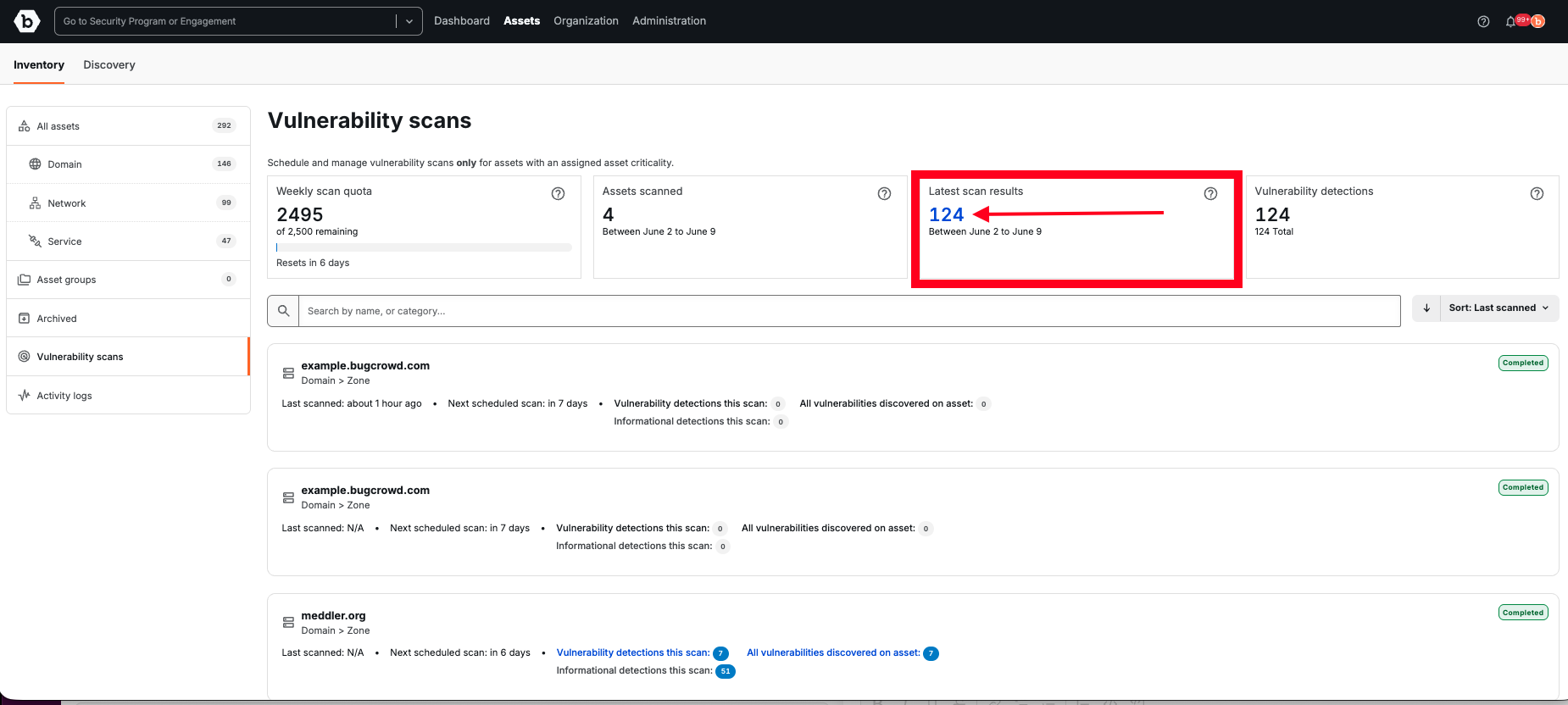Click the Asset groups folder icon
The image size is (1568, 705).
25,280
